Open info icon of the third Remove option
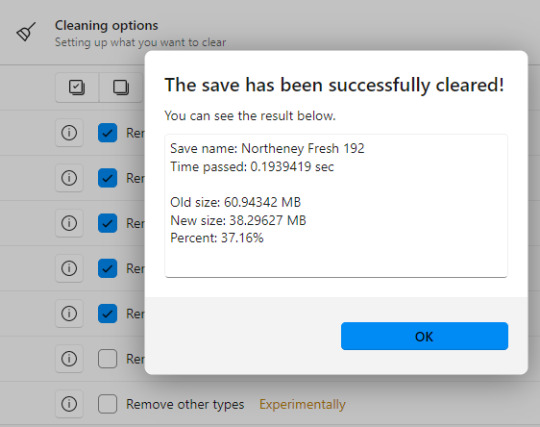This screenshot has height=427, width=540. click(x=69, y=223)
